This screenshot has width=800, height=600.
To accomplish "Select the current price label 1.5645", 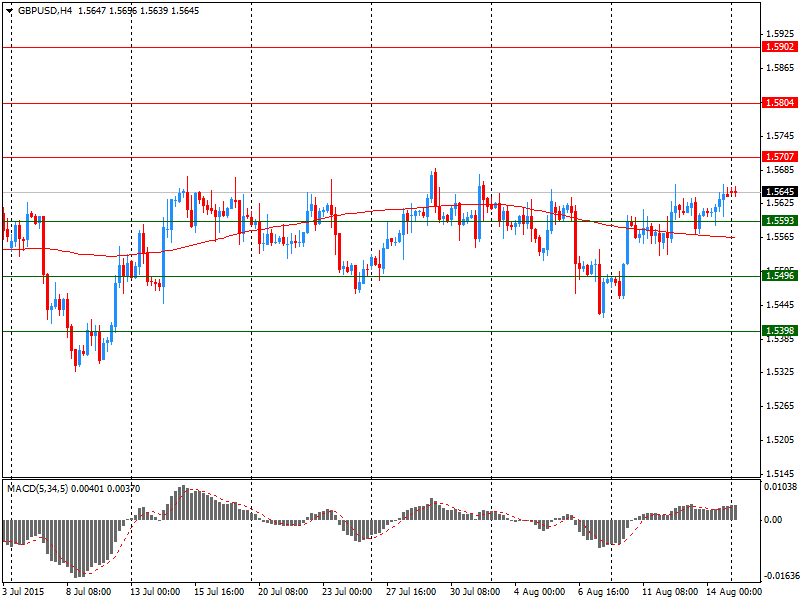I will [x=780, y=192].
